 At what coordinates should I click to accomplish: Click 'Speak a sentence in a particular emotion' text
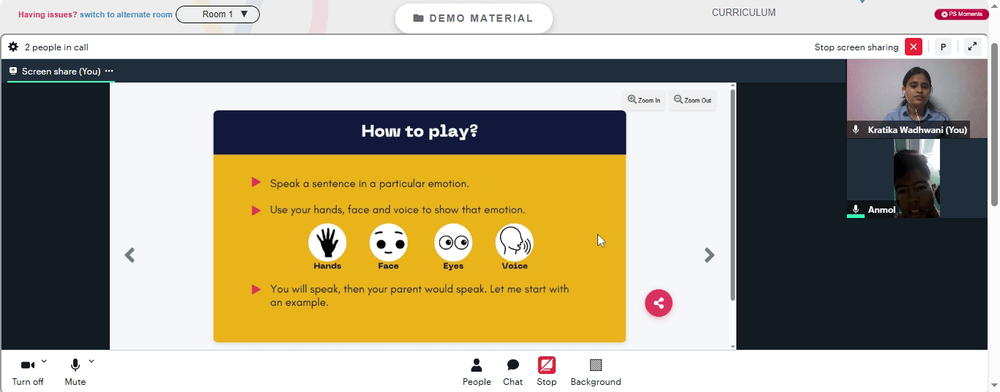pyautogui.click(x=369, y=184)
